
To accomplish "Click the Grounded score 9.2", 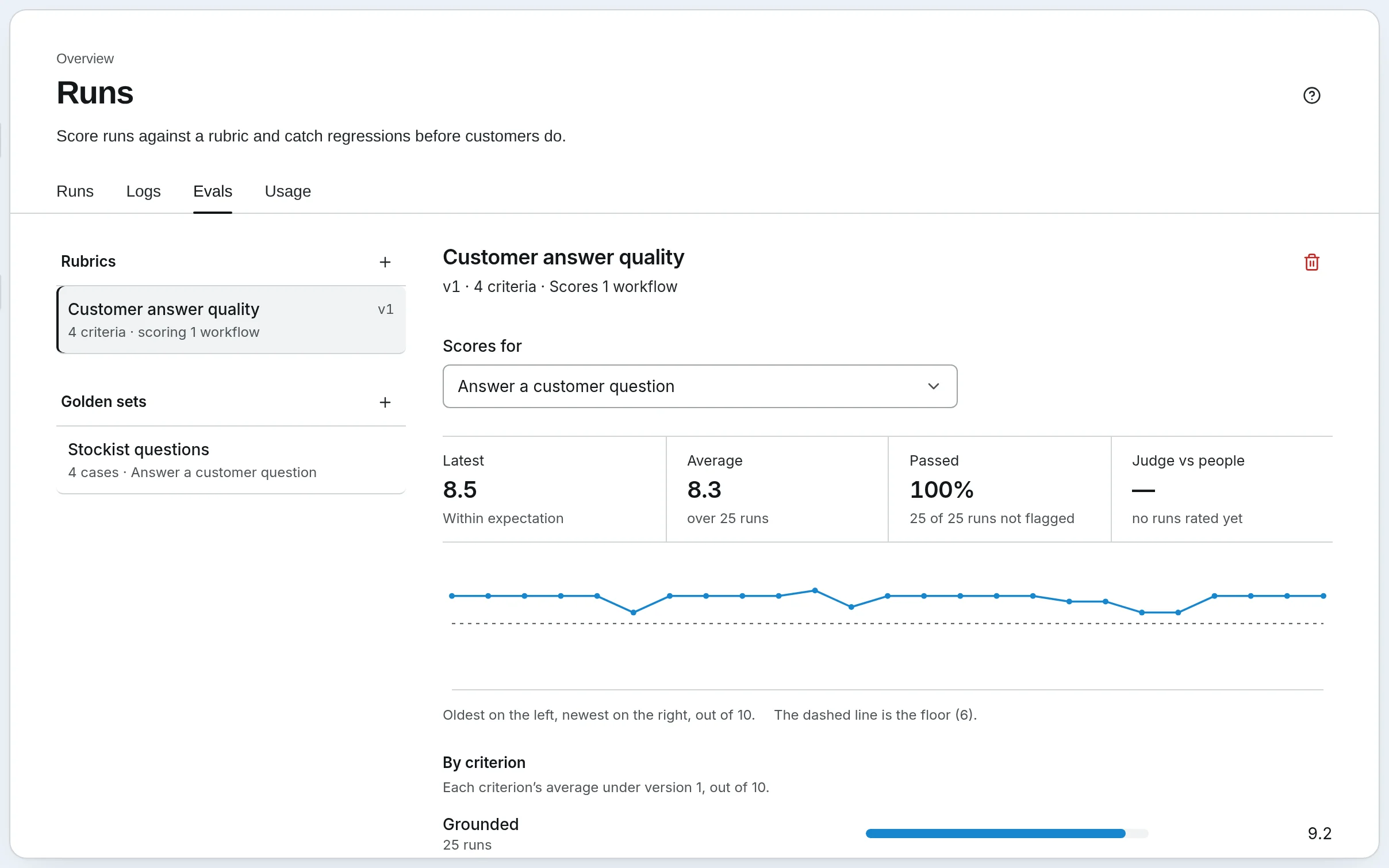I will pos(1319,834).
